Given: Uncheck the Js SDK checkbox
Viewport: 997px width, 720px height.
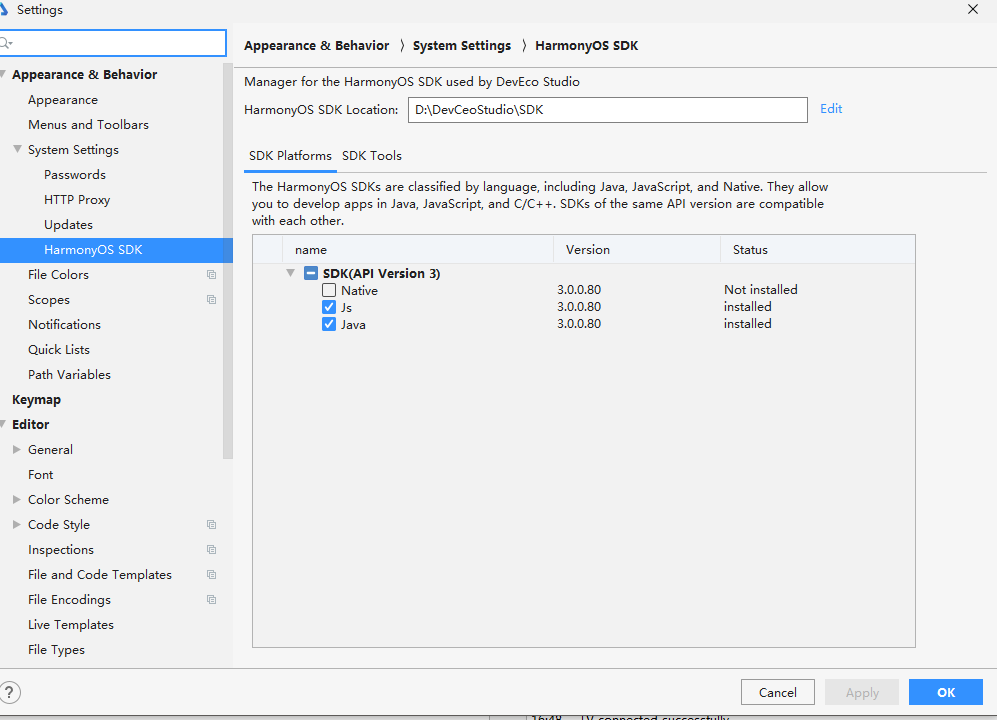Looking at the screenshot, I should pos(329,307).
